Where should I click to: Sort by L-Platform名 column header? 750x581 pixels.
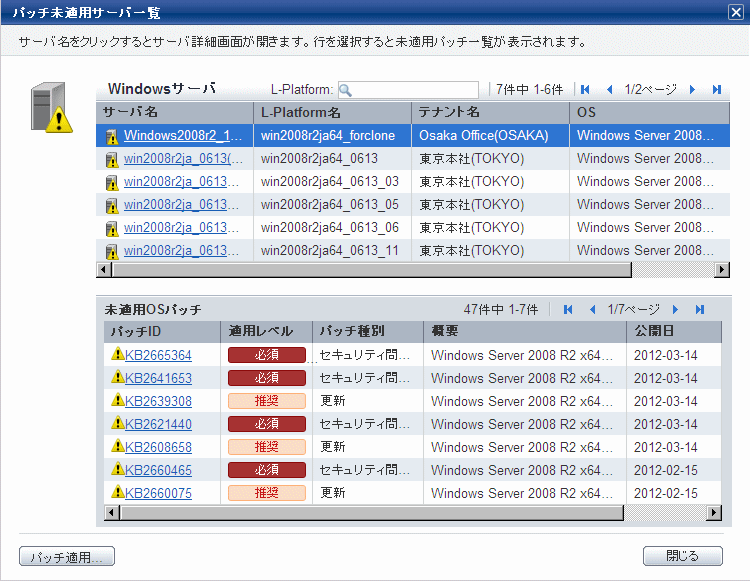[332, 112]
